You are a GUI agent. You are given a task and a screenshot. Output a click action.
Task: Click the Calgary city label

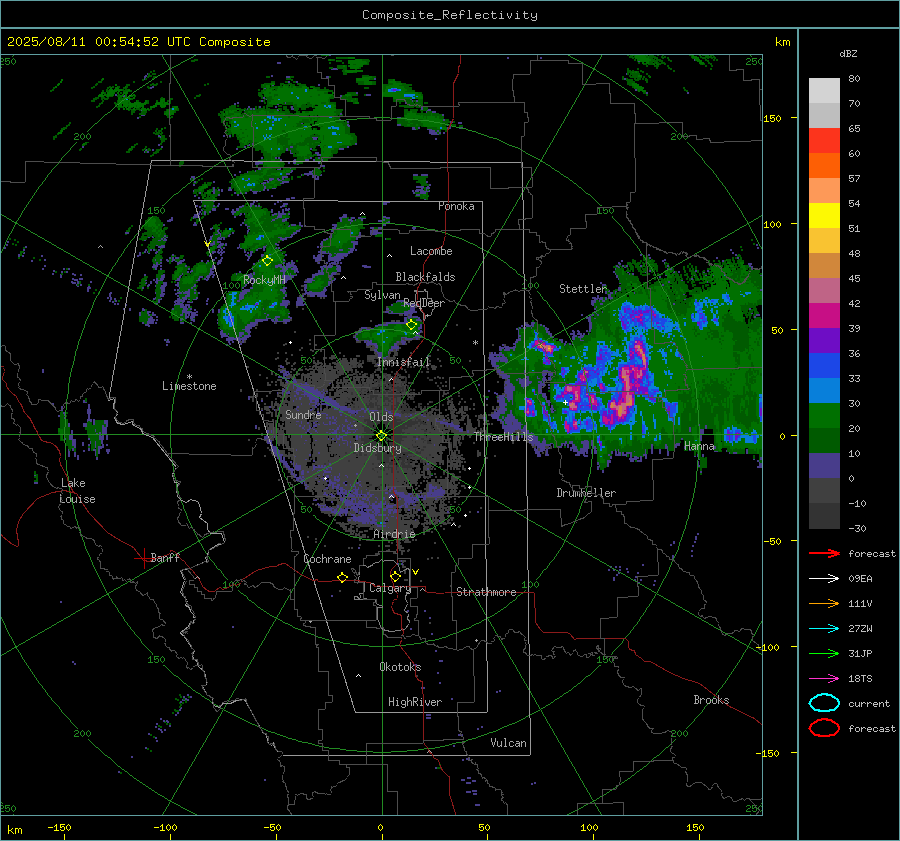(390, 588)
